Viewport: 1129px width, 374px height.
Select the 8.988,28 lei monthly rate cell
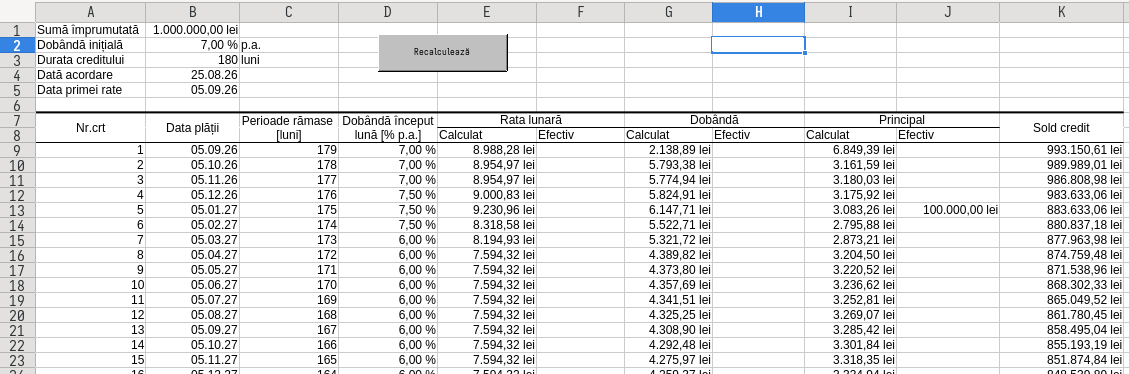(x=487, y=150)
